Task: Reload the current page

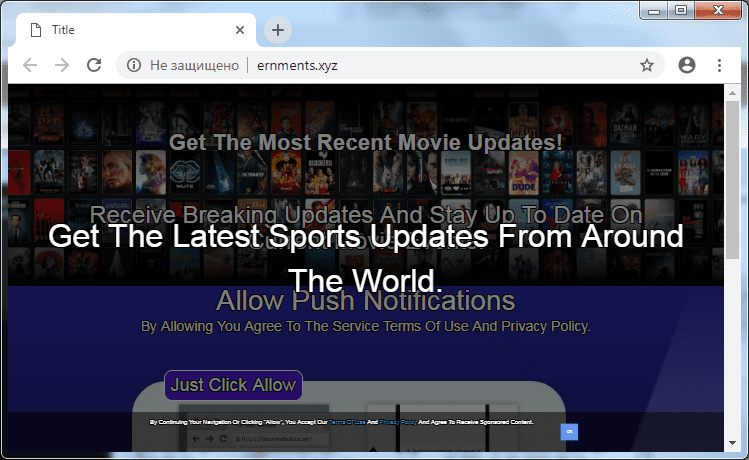Action: (94, 65)
